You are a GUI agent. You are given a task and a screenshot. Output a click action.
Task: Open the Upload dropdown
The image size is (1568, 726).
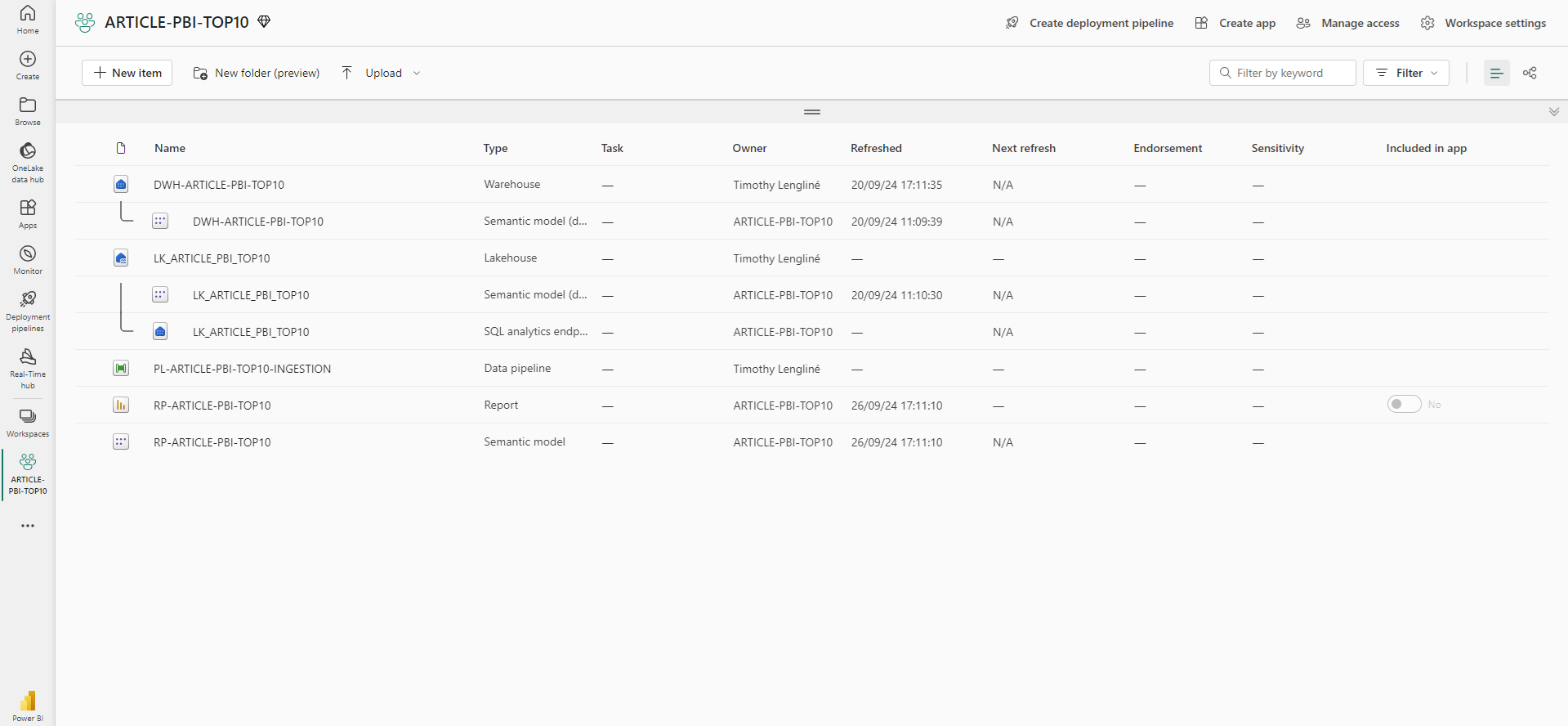(381, 73)
